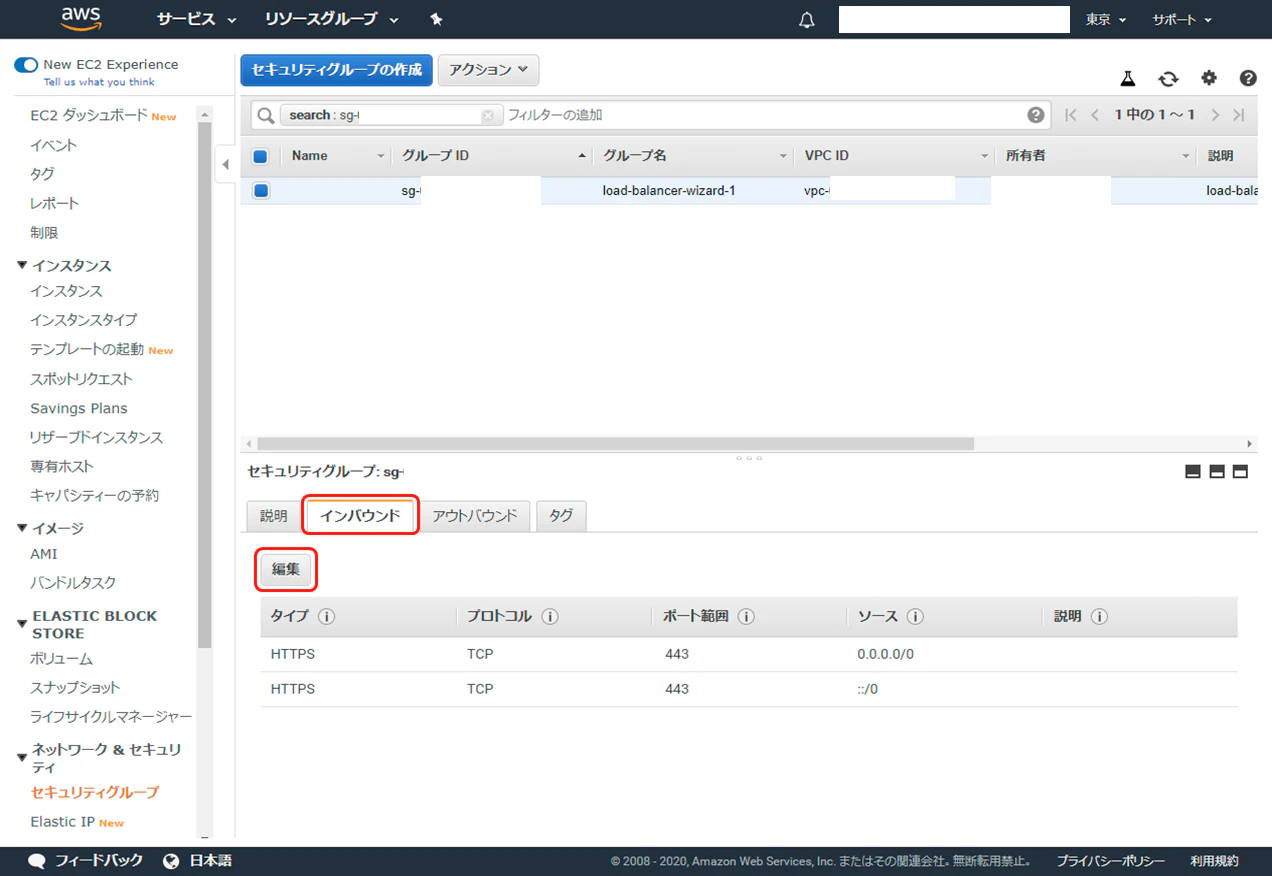
Task: Open the Name column filter arrow
Action: 380,157
